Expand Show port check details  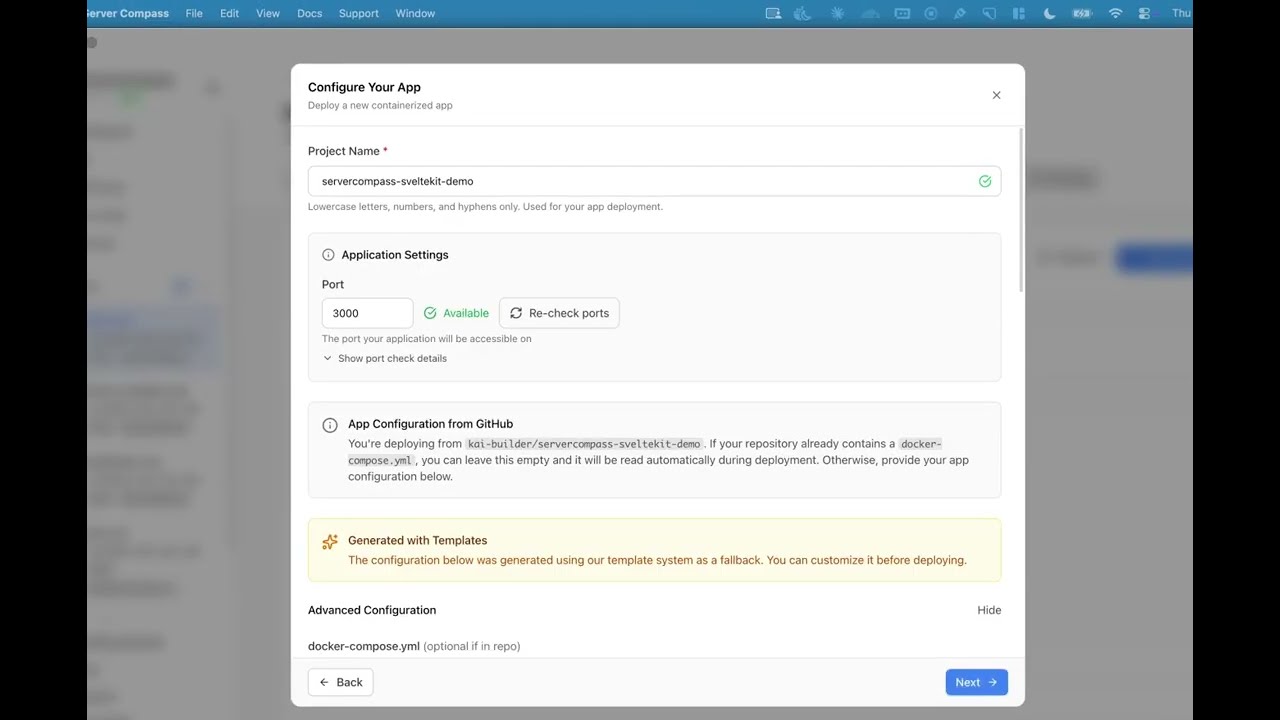(385, 358)
